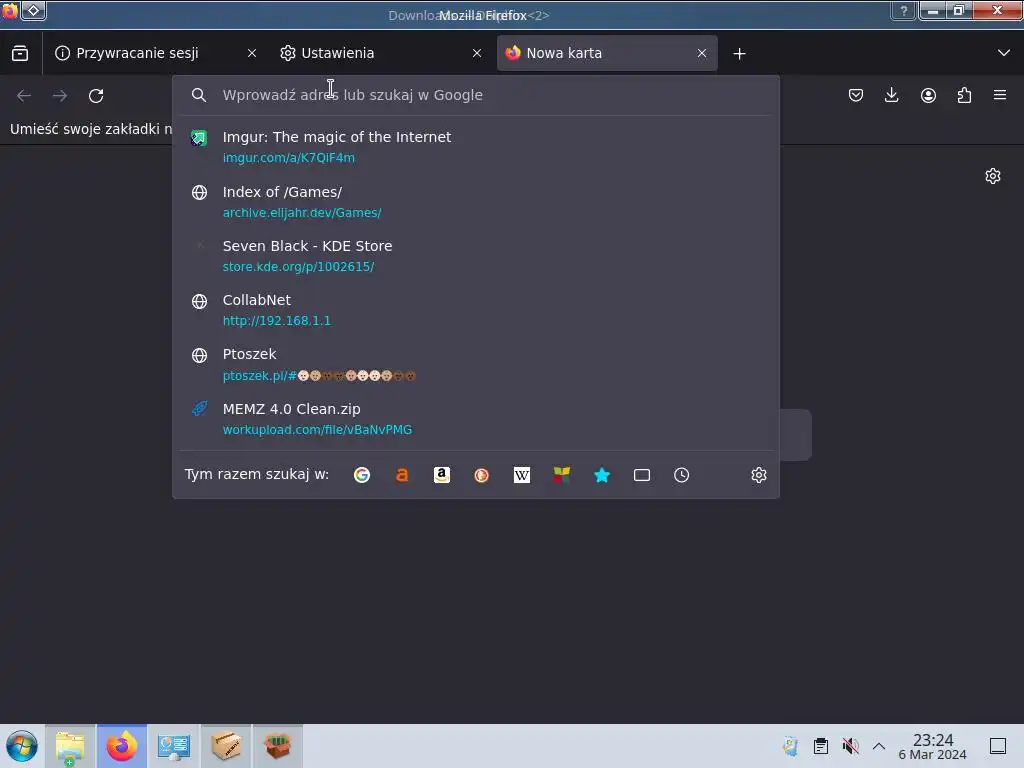Open the Ptoszek suggestion
The image size is (1024, 768).
[475, 364]
